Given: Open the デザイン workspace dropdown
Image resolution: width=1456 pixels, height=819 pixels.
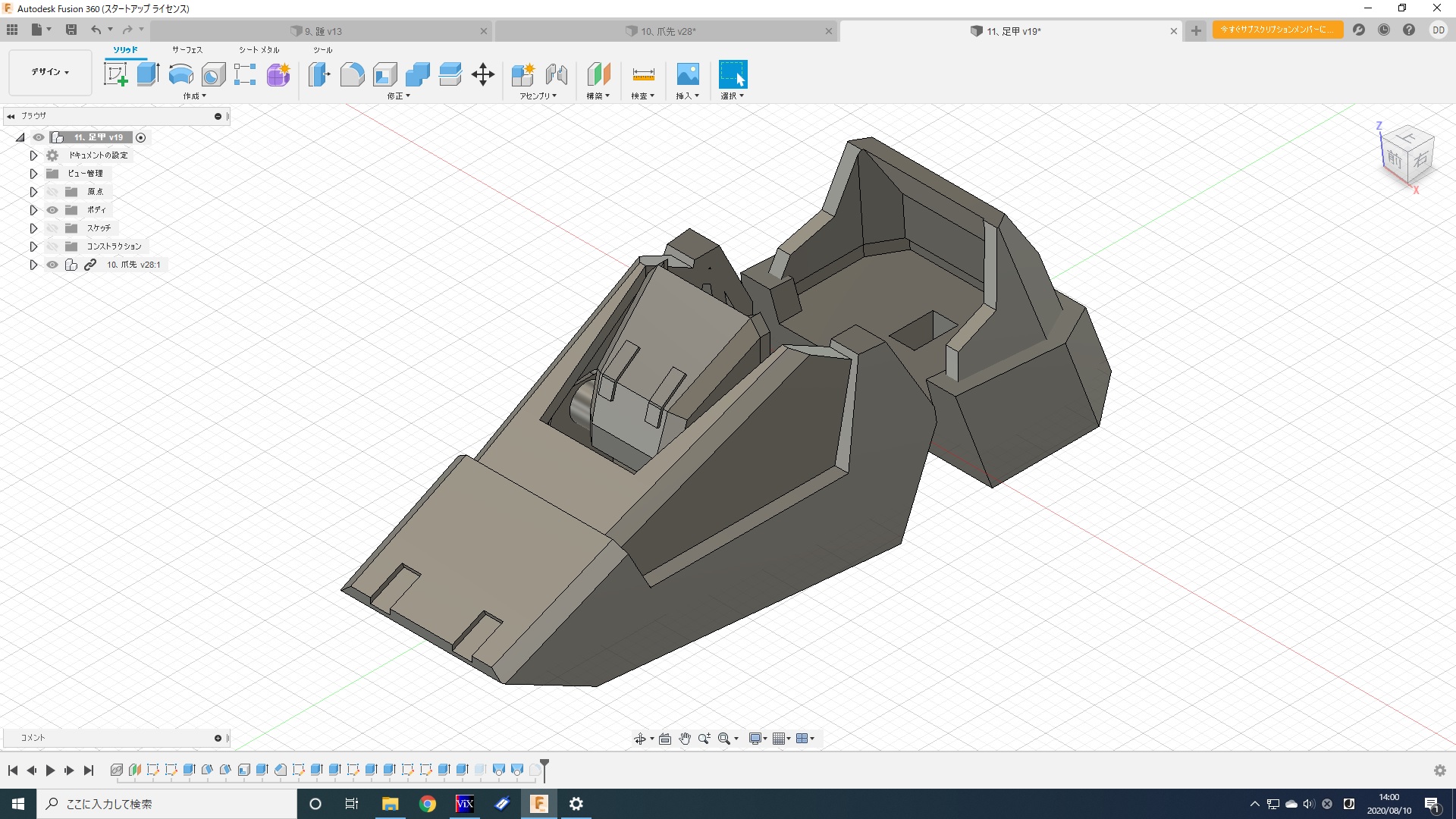Looking at the screenshot, I should click(50, 72).
